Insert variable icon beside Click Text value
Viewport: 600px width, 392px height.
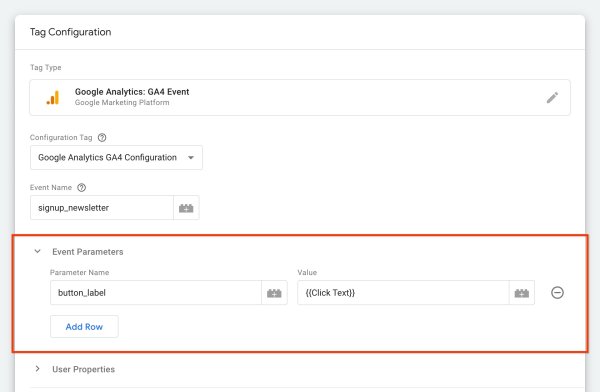coord(522,293)
